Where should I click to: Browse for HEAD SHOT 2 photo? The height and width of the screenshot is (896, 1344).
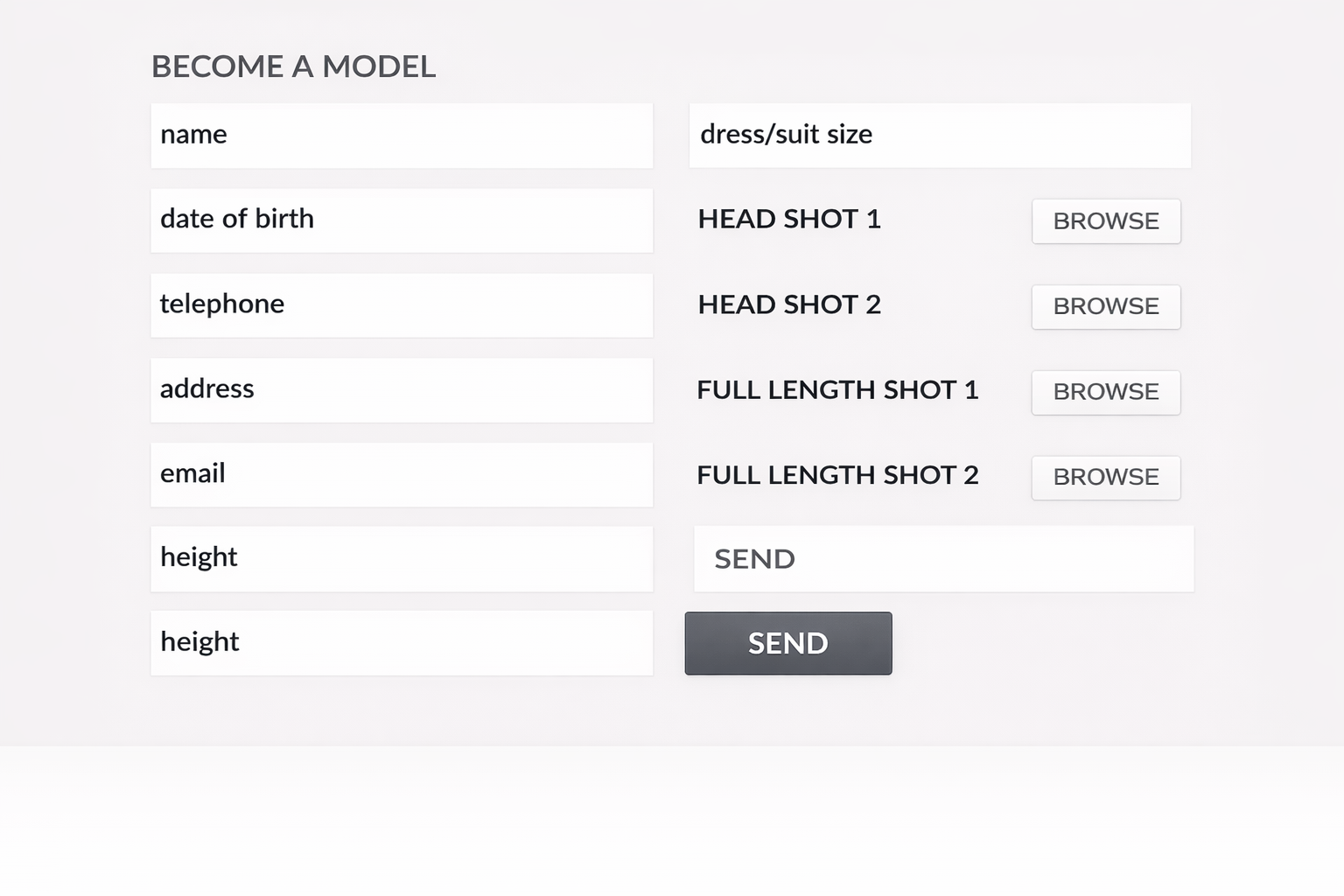pyautogui.click(x=1105, y=307)
